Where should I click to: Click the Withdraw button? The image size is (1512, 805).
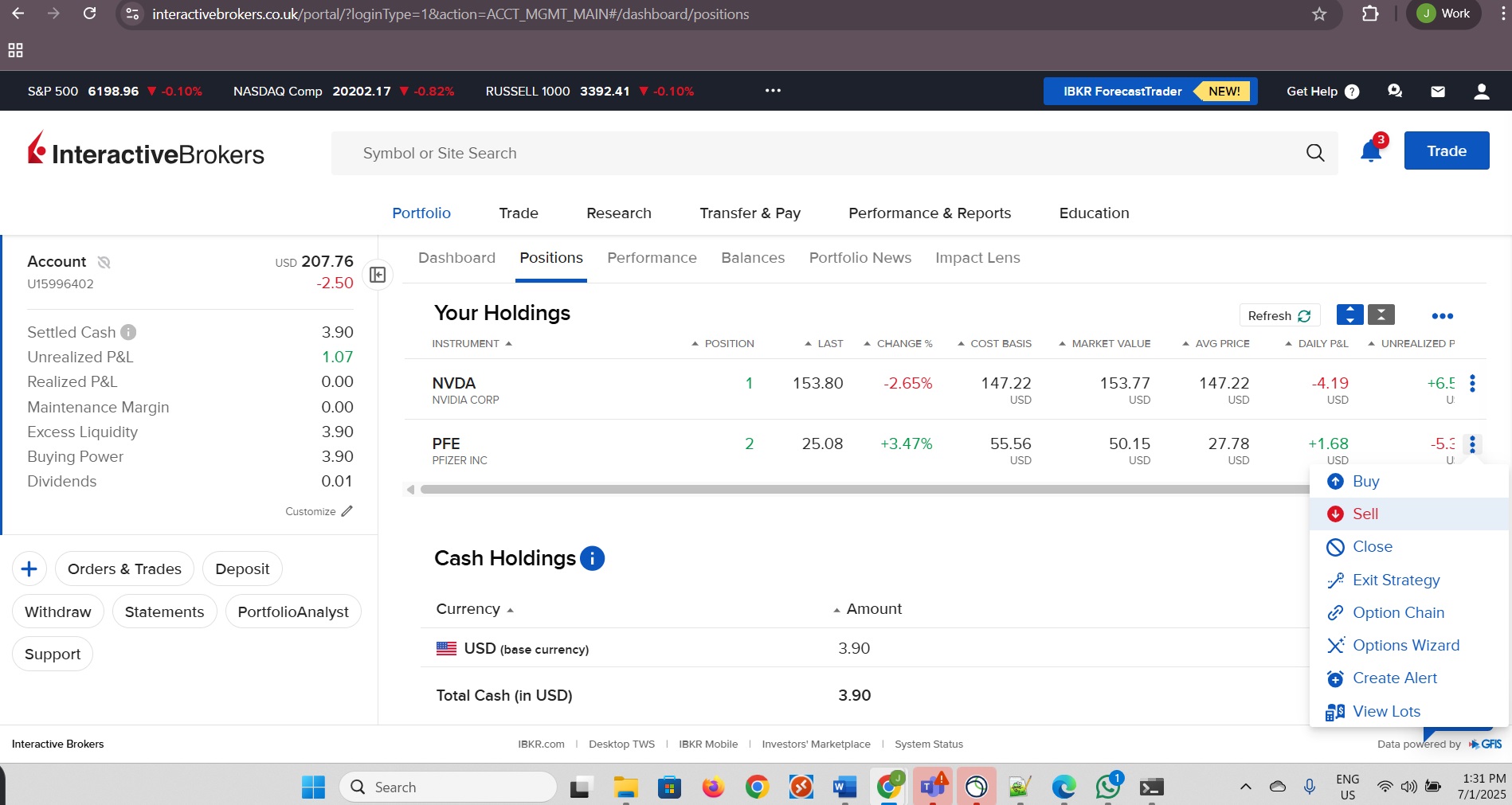[58, 612]
